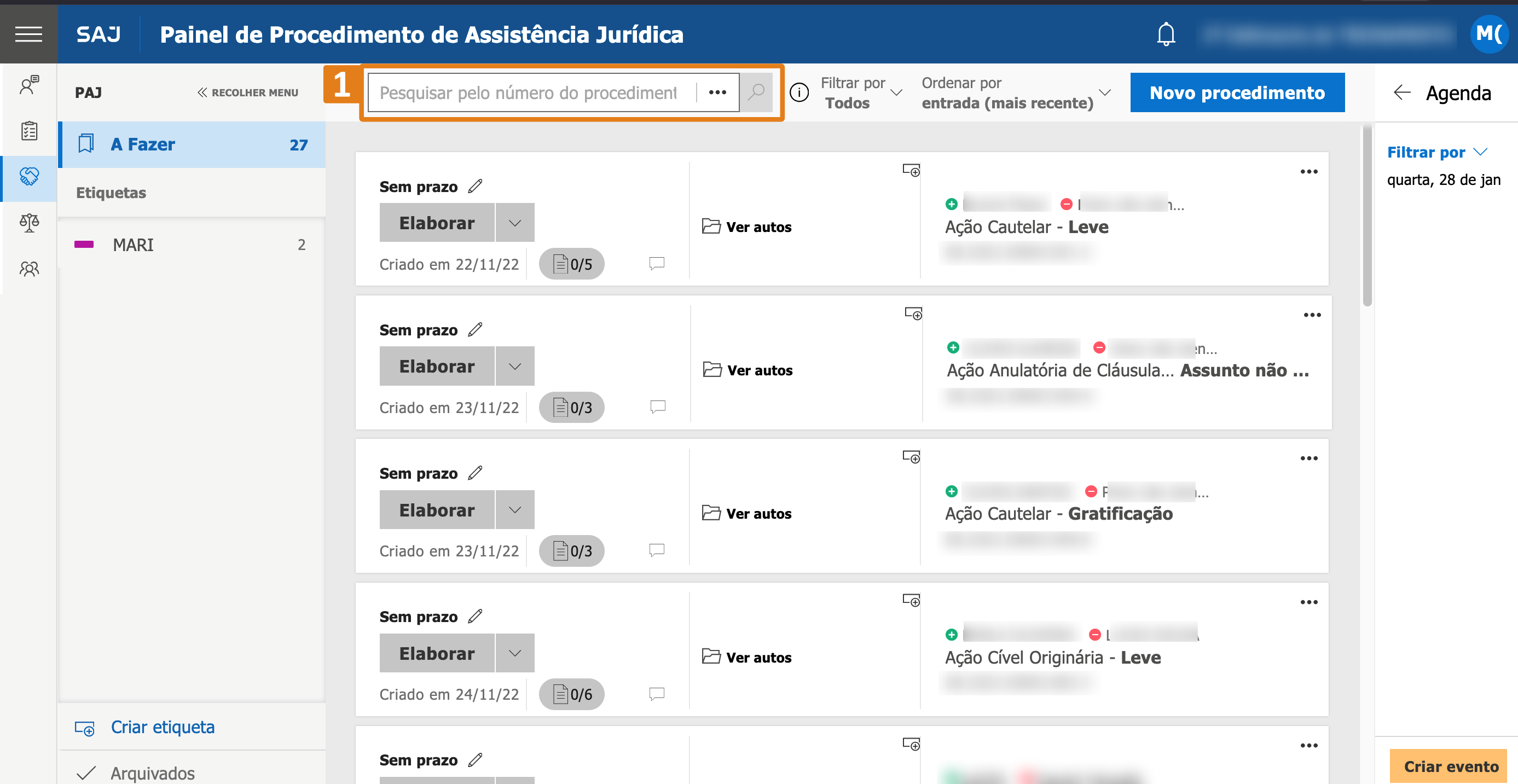Screen dimensions: 1518x784
Task: Click the Criar etiqueta link
Action: 162,727
